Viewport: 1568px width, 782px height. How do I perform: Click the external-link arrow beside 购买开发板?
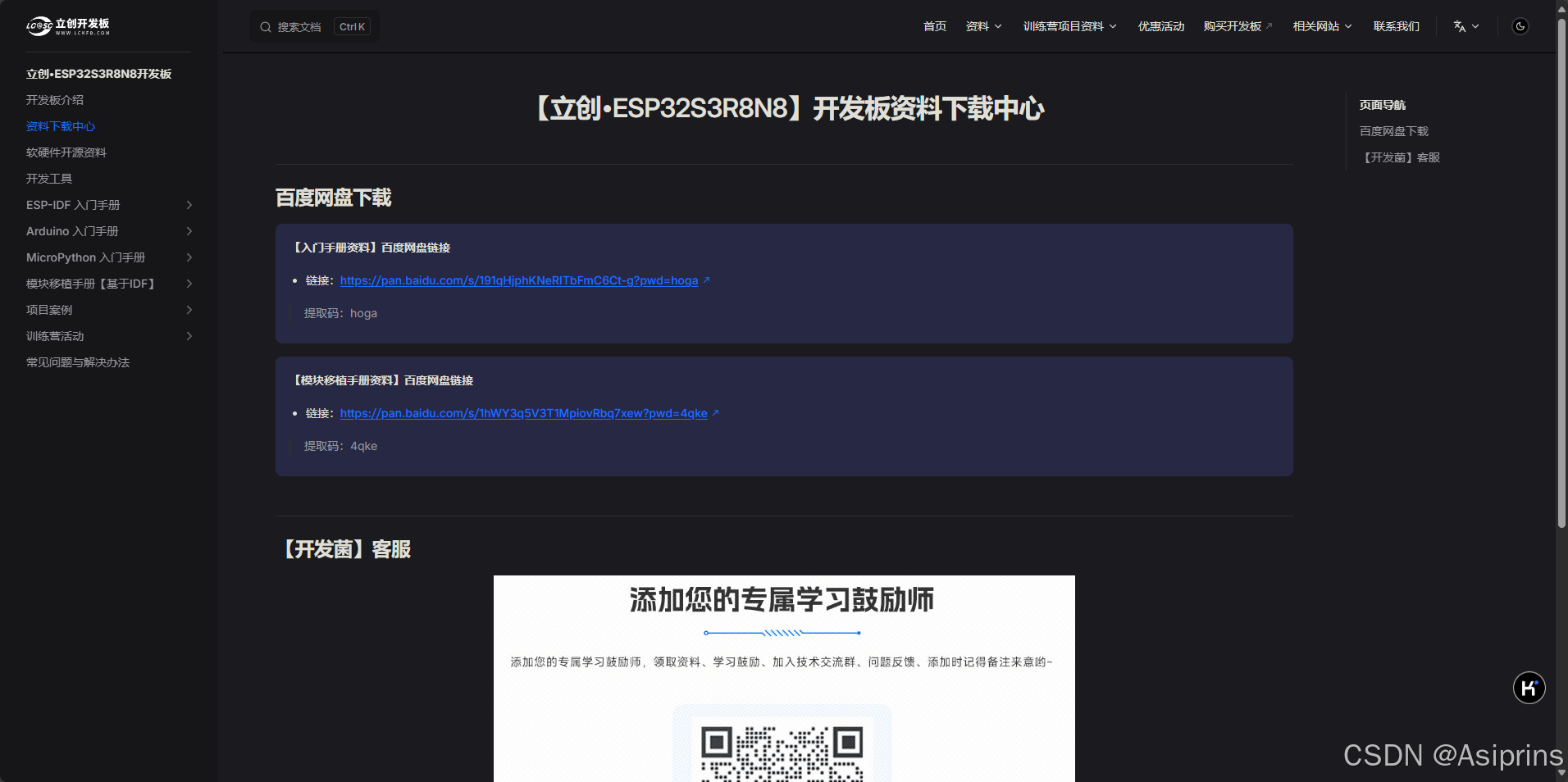(x=1269, y=25)
